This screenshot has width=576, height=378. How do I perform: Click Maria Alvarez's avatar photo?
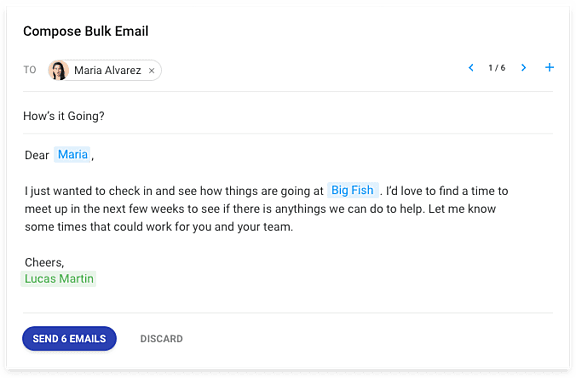pos(58,70)
